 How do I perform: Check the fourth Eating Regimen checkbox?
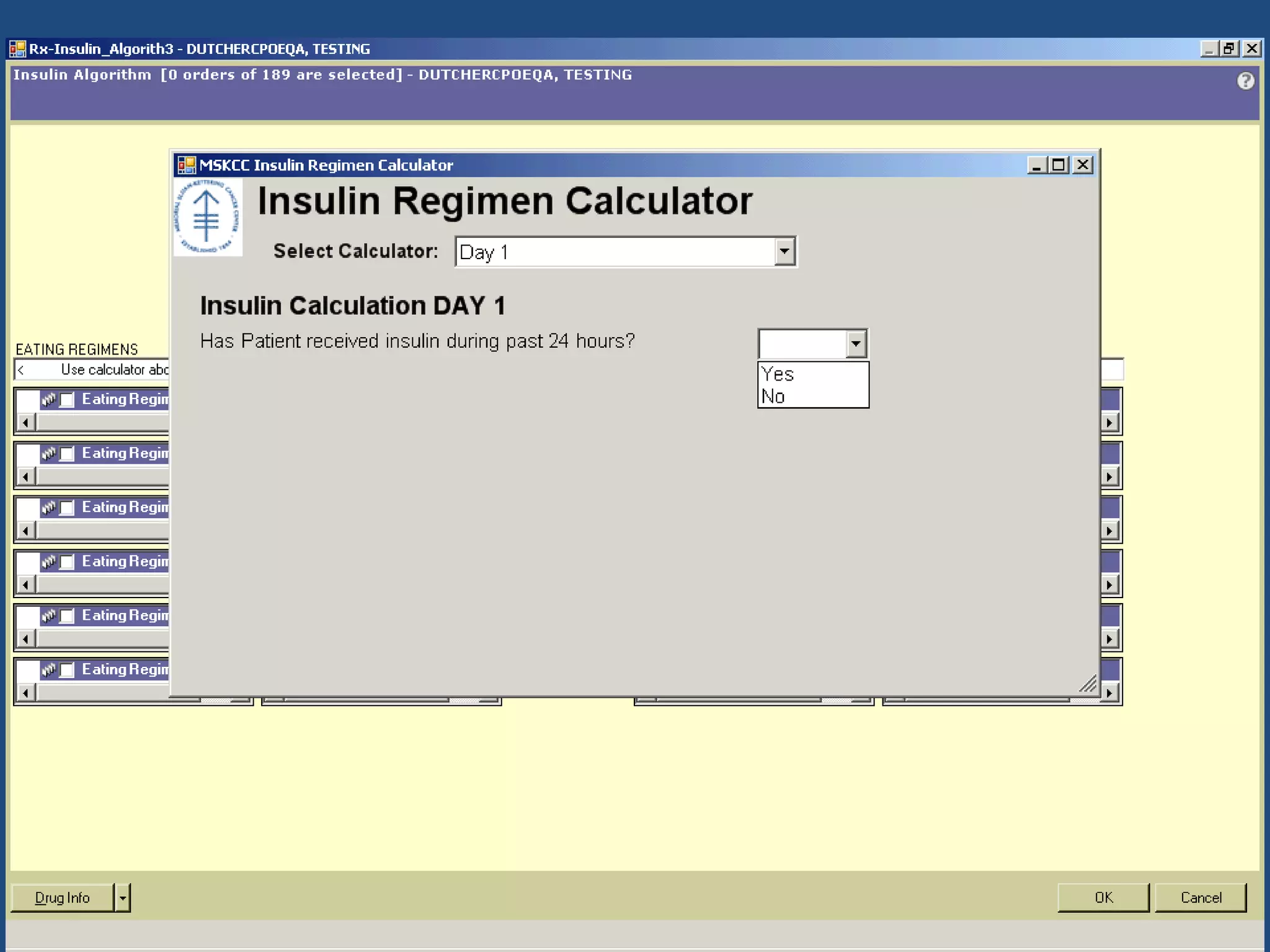click(68, 562)
